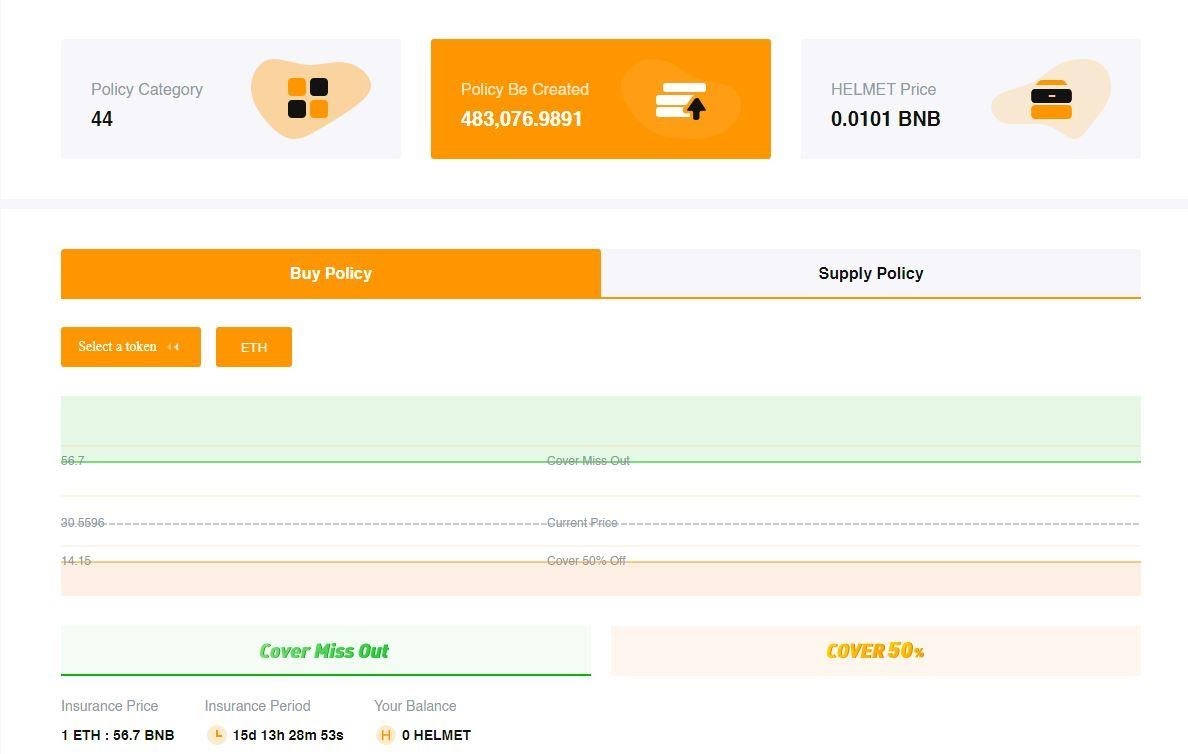Click the HELMET Price briefcase icon
The width and height of the screenshot is (1188, 754).
[x=1051, y=99]
